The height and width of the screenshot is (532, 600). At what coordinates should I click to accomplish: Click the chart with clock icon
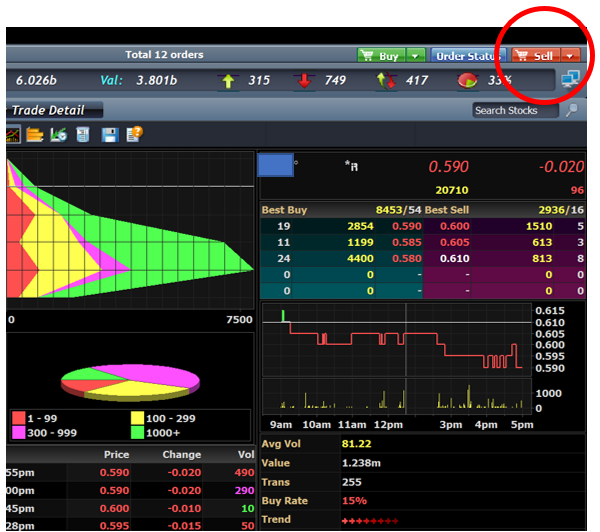[x=59, y=135]
